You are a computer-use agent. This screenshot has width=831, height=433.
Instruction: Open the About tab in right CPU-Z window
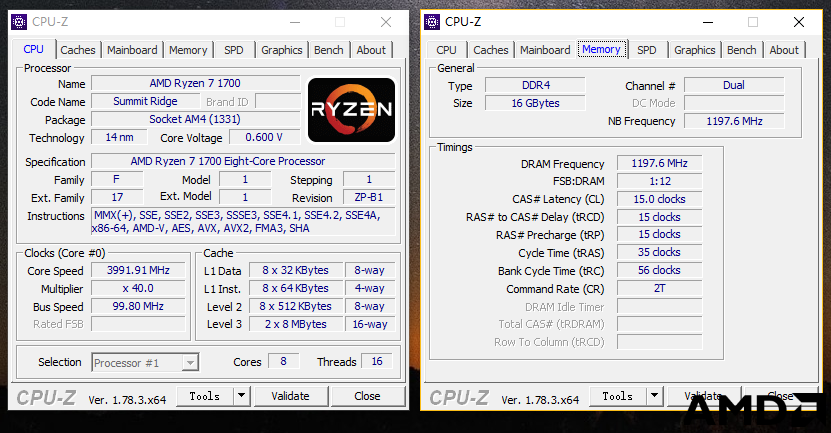[x=784, y=50]
